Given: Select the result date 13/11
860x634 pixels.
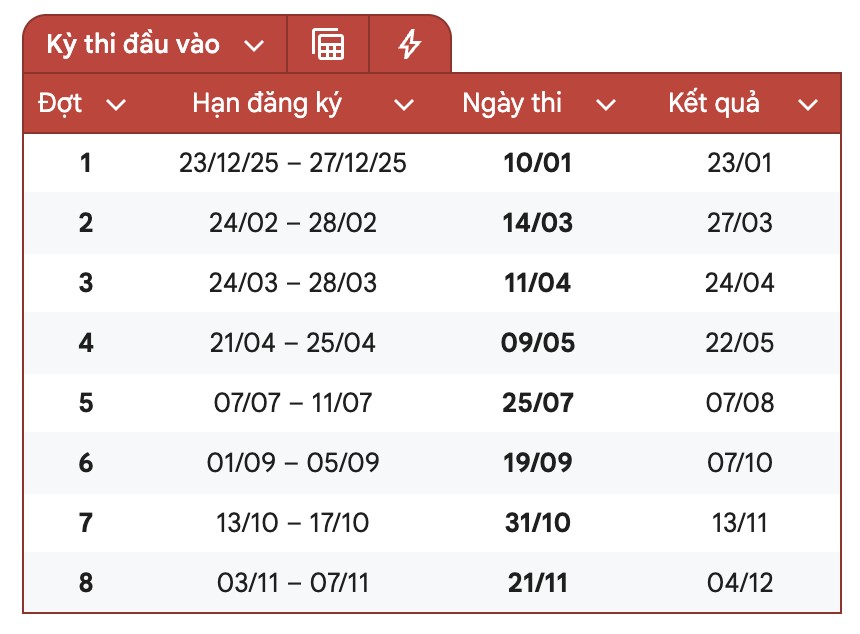Looking at the screenshot, I should click(739, 523).
